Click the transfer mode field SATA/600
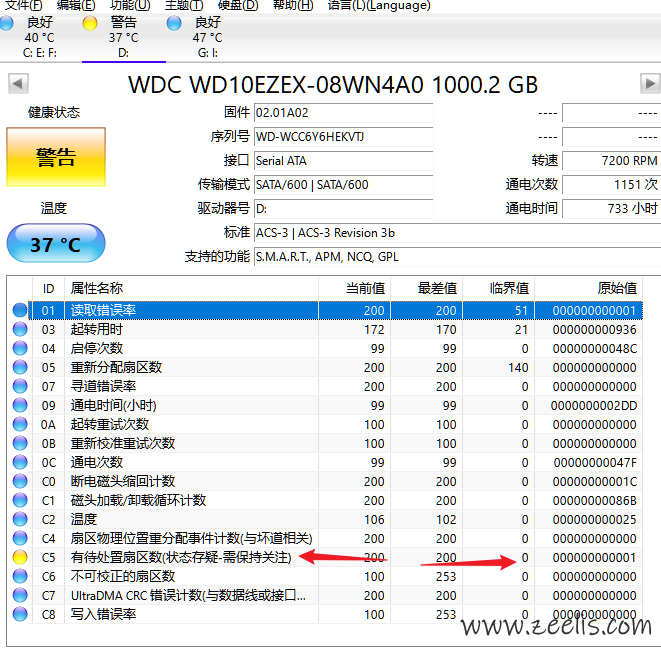The image size is (661, 650). point(344,185)
